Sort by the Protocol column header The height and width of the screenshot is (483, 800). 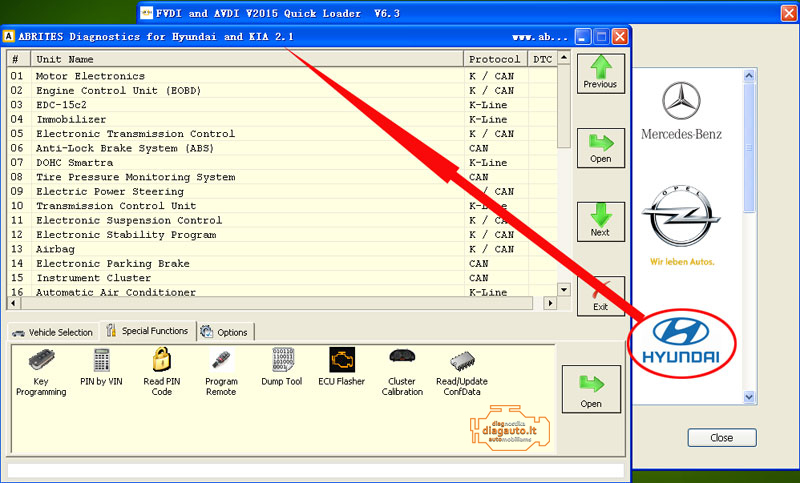495,59
